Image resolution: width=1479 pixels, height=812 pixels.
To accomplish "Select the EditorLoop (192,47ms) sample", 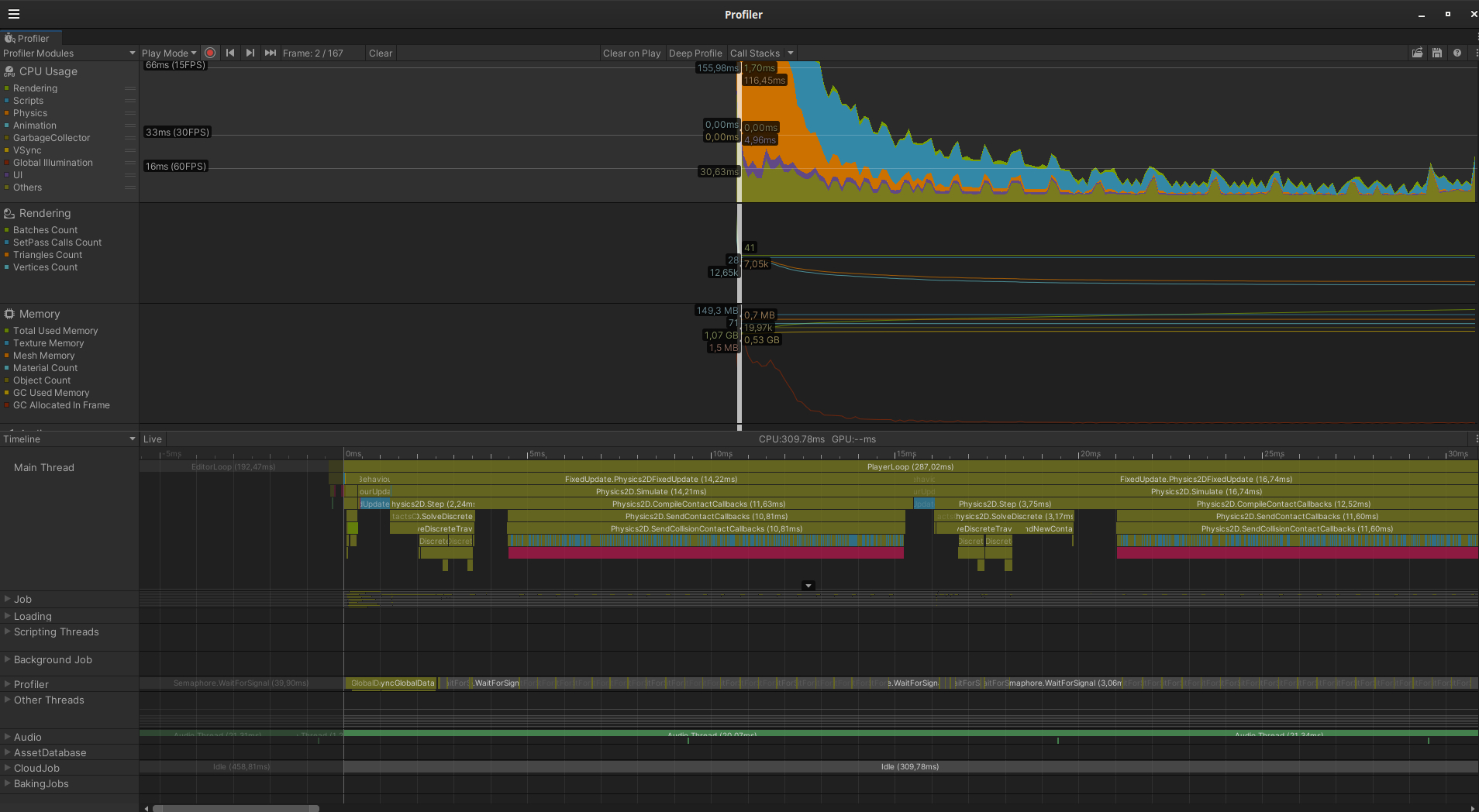I will click(x=234, y=467).
